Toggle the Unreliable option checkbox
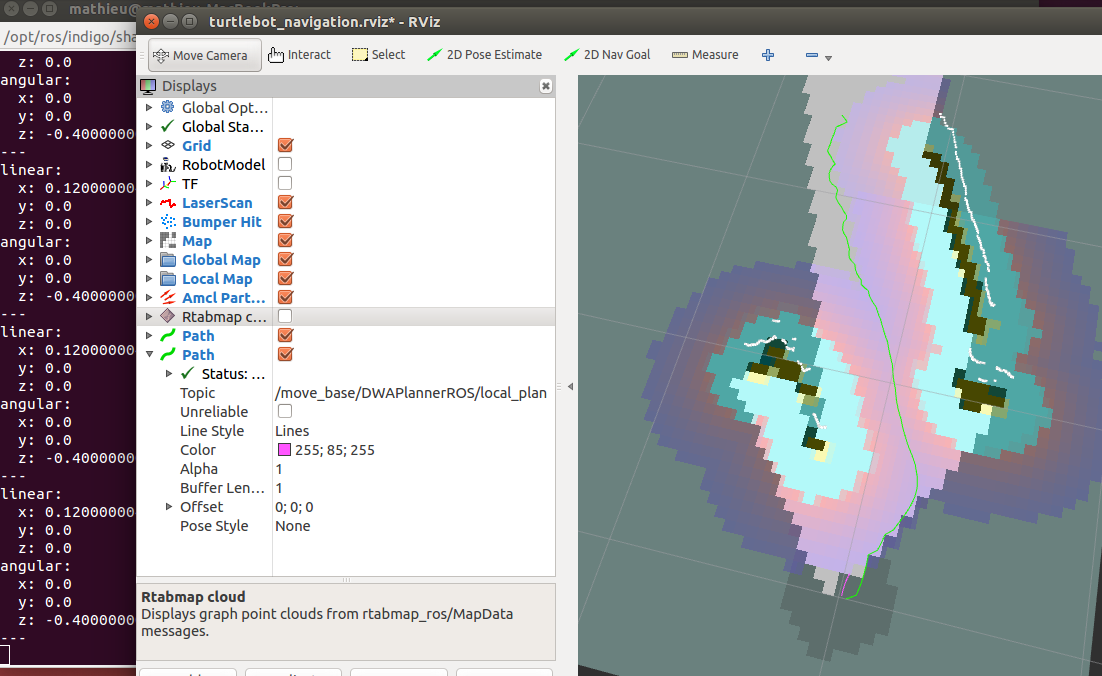The width and height of the screenshot is (1102, 676). tap(285, 412)
